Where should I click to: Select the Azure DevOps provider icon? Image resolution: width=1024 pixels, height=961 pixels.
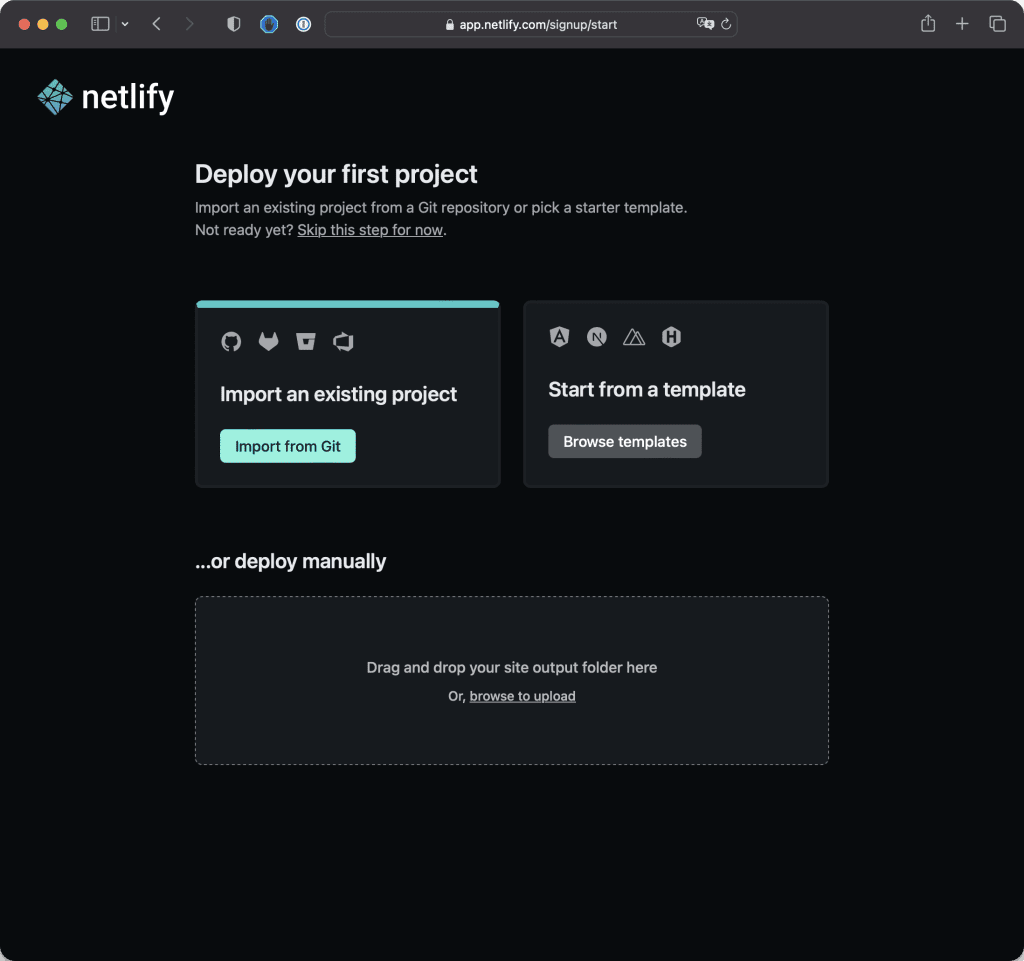343,341
